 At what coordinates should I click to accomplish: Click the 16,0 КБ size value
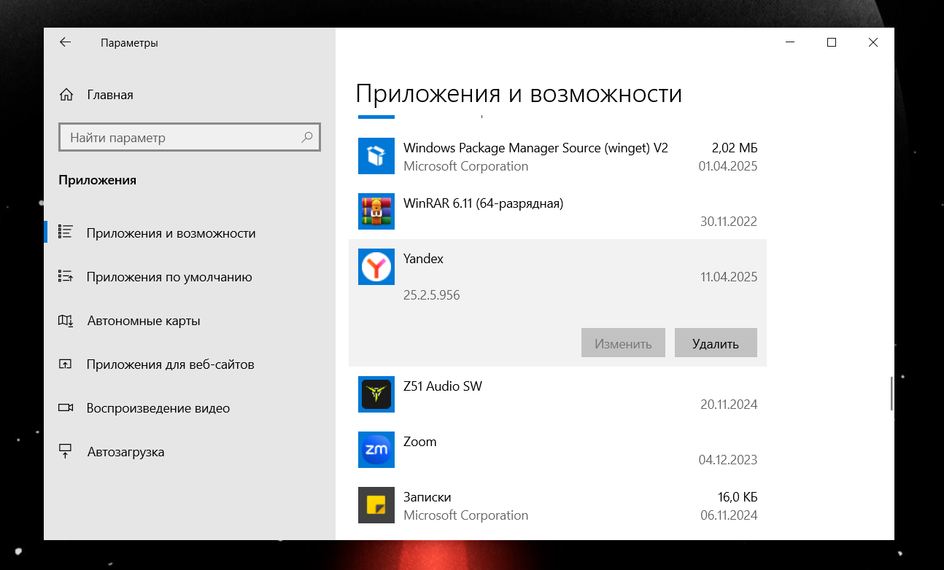tap(738, 497)
